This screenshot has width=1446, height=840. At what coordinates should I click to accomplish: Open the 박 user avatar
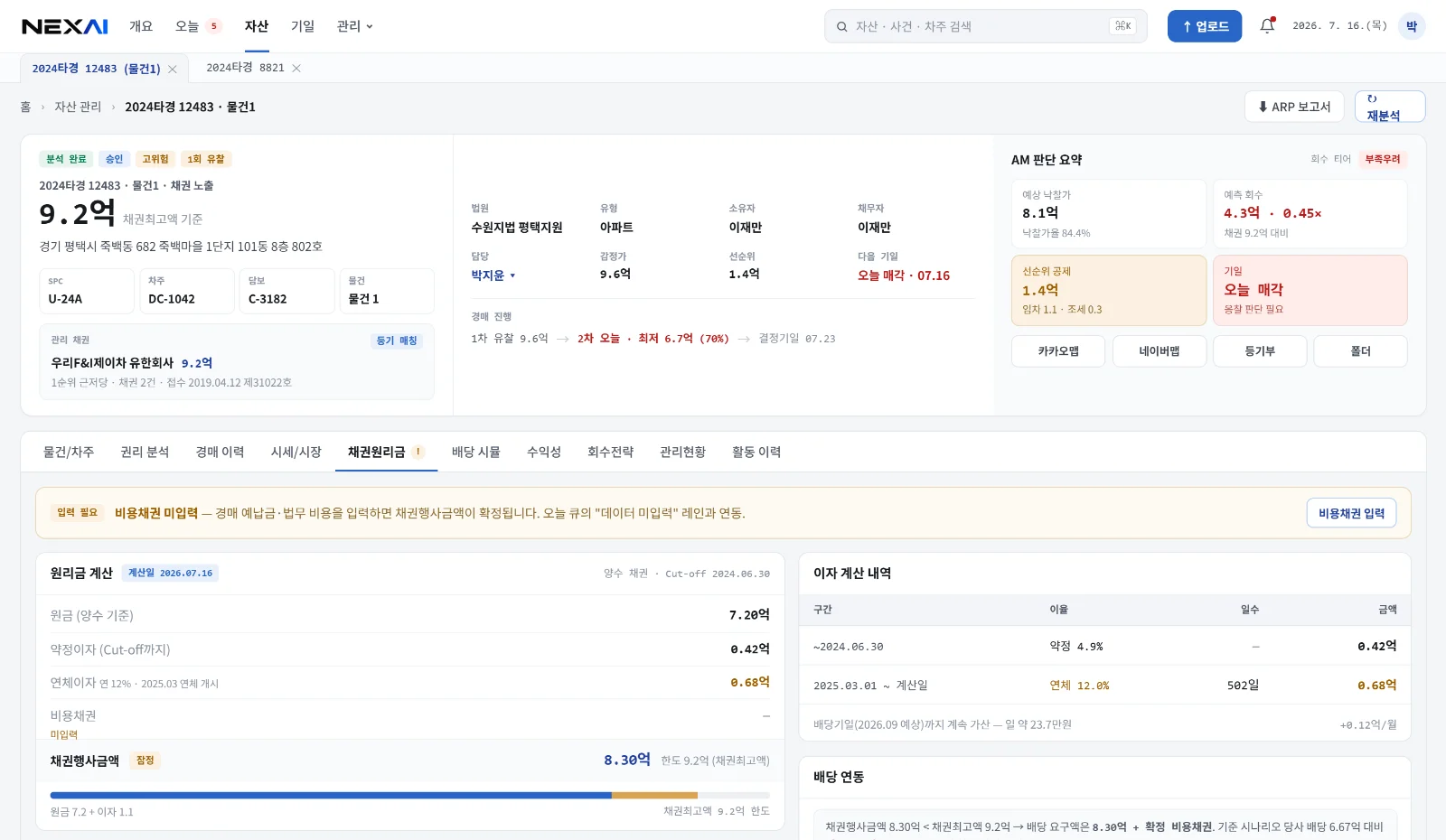click(x=1411, y=26)
